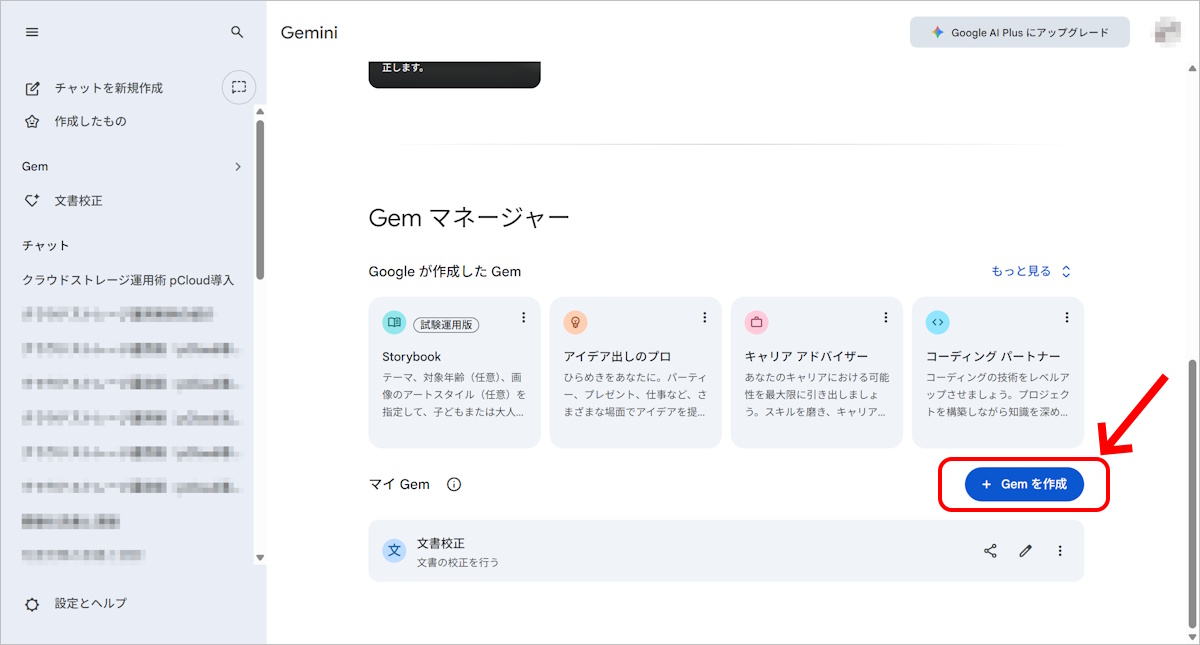Edit the 文書校正 Gem with the pencil icon
Screen dimensions: 1200x645
pyautogui.click(x=1024, y=550)
